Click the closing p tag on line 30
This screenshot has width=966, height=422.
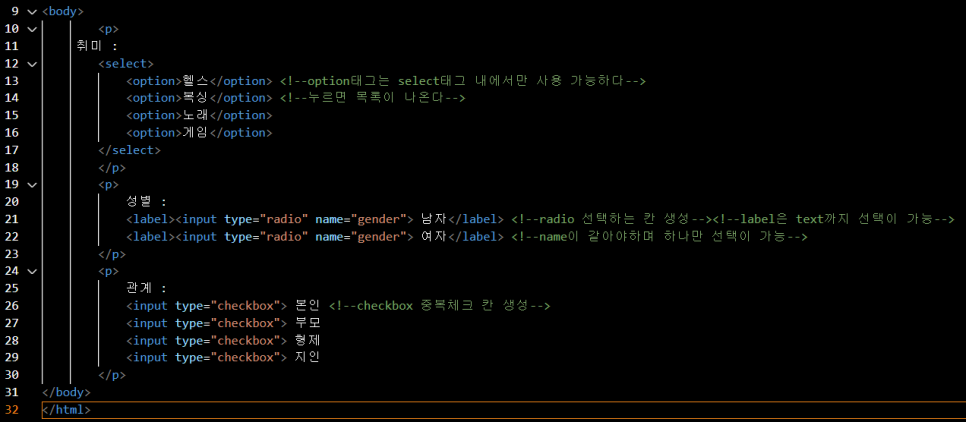pyautogui.click(x=112, y=375)
